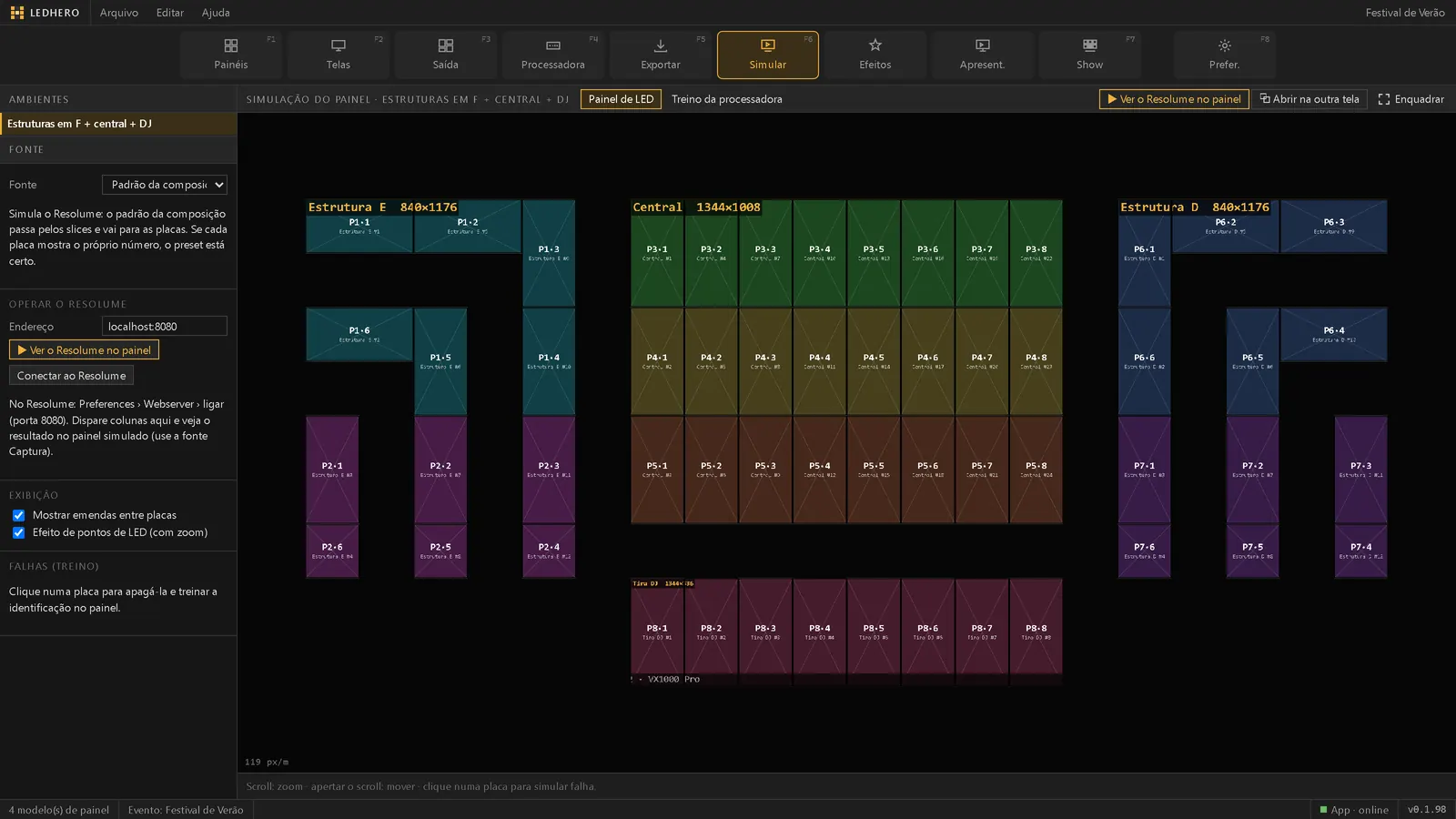Toggle Mostrar emendas entre placas checkbox
Viewport: 1456px width, 819px height.
coord(18,515)
